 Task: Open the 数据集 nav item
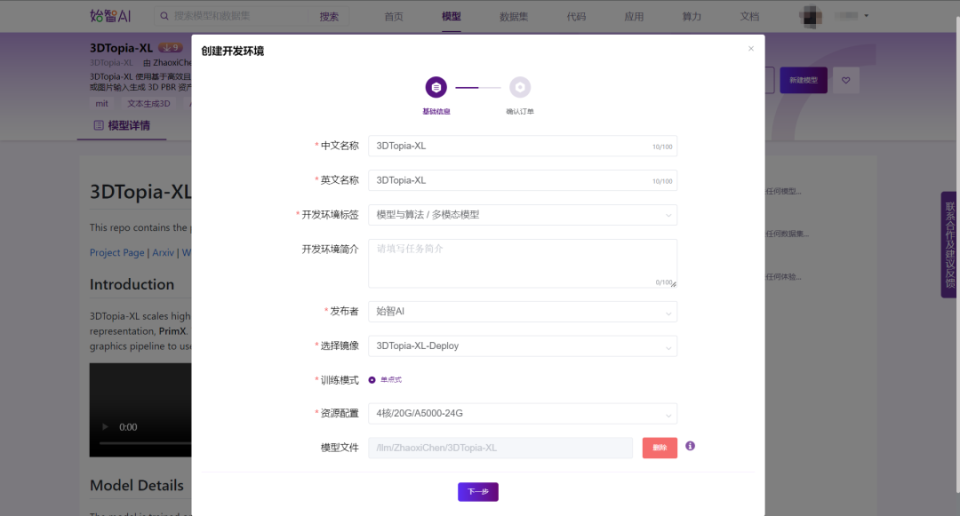(x=514, y=17)
